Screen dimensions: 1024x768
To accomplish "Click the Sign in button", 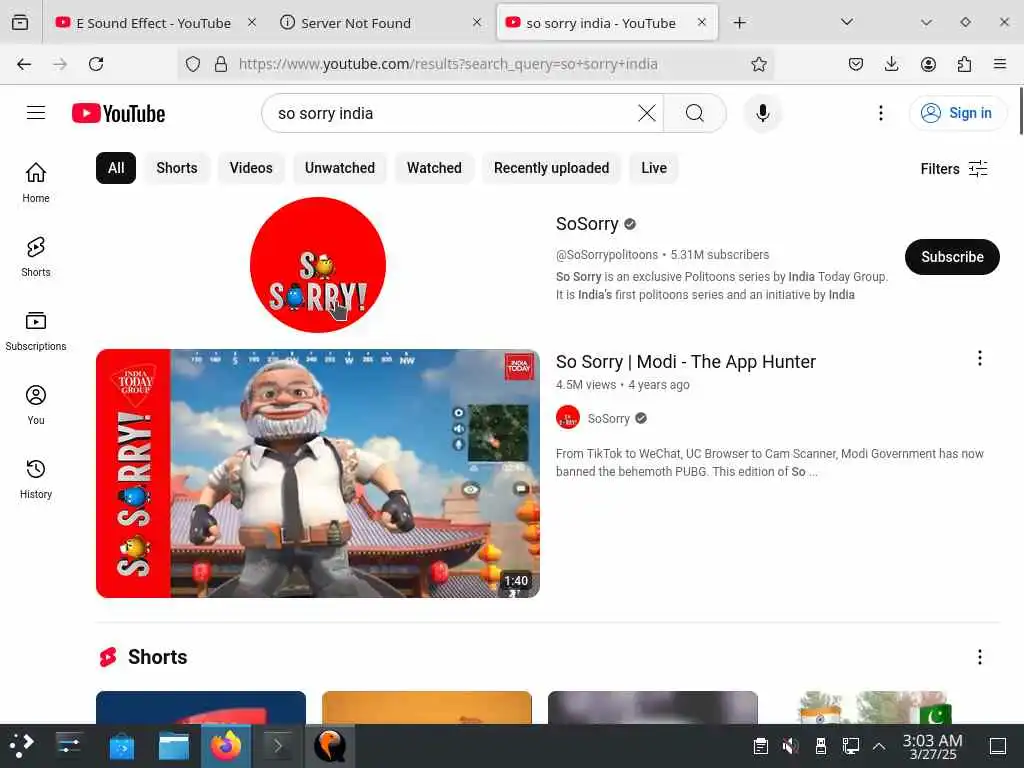I will (957, 113).
